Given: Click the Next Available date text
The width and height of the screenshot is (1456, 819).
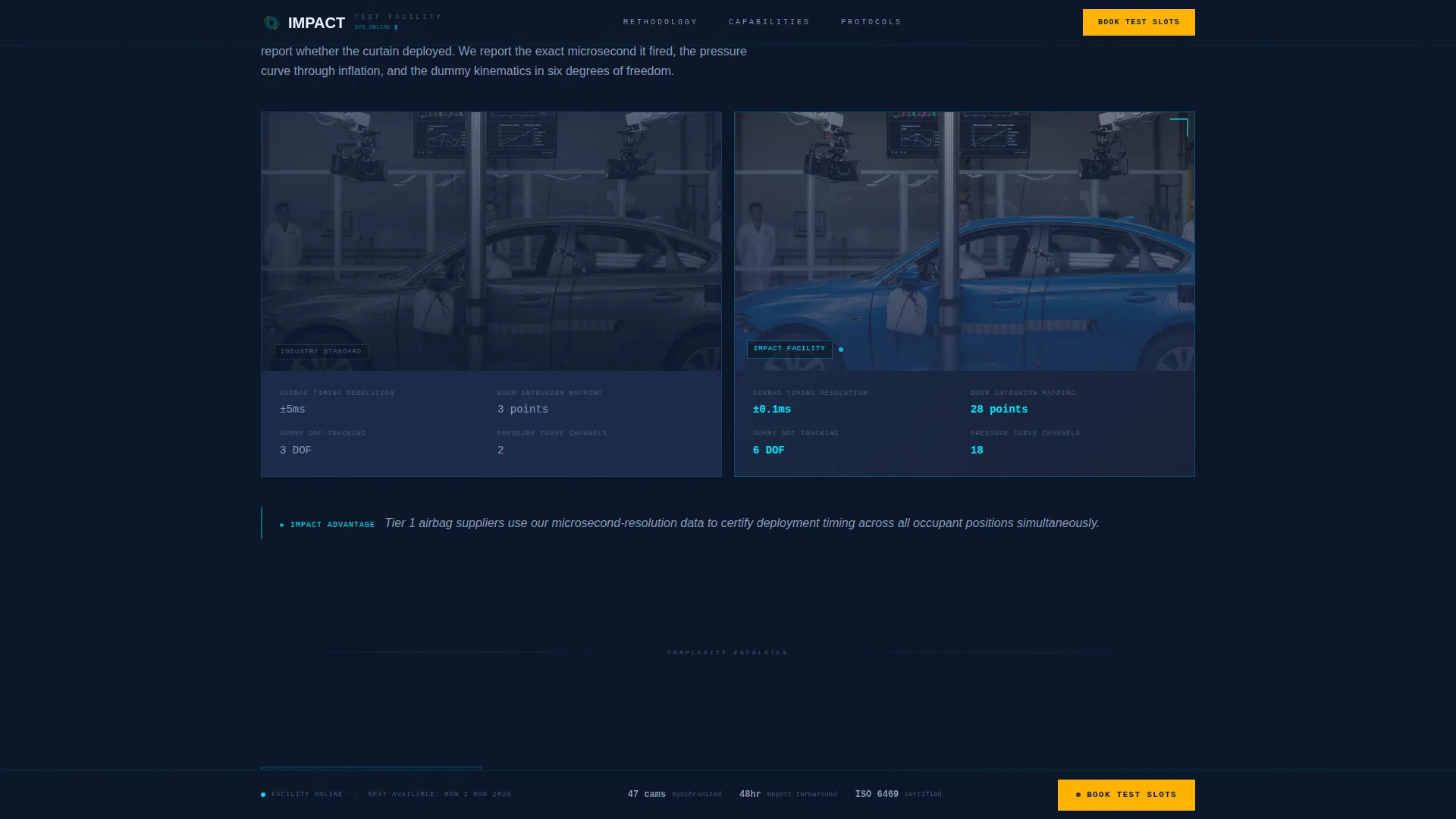Looking at the screenshot, I should click(440, 795).
